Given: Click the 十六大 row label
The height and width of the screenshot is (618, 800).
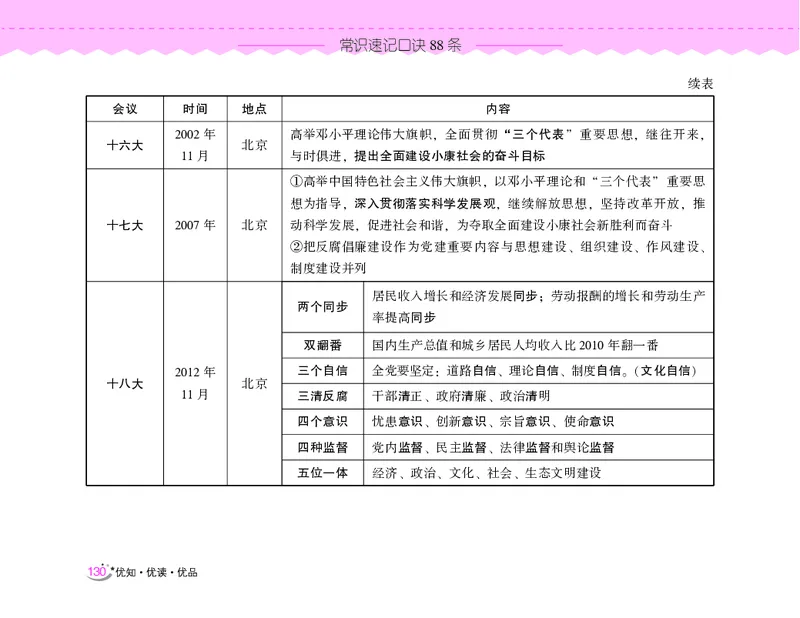Looking at the screenshot, I should [x=126, y=145].
